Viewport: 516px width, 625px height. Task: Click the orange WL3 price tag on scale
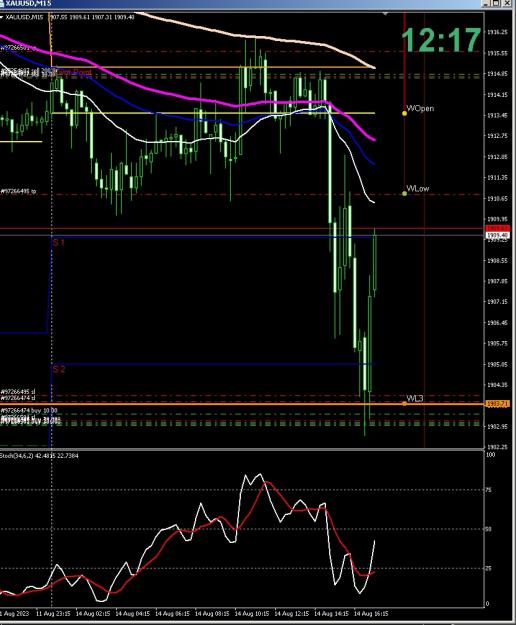(497, 404)
